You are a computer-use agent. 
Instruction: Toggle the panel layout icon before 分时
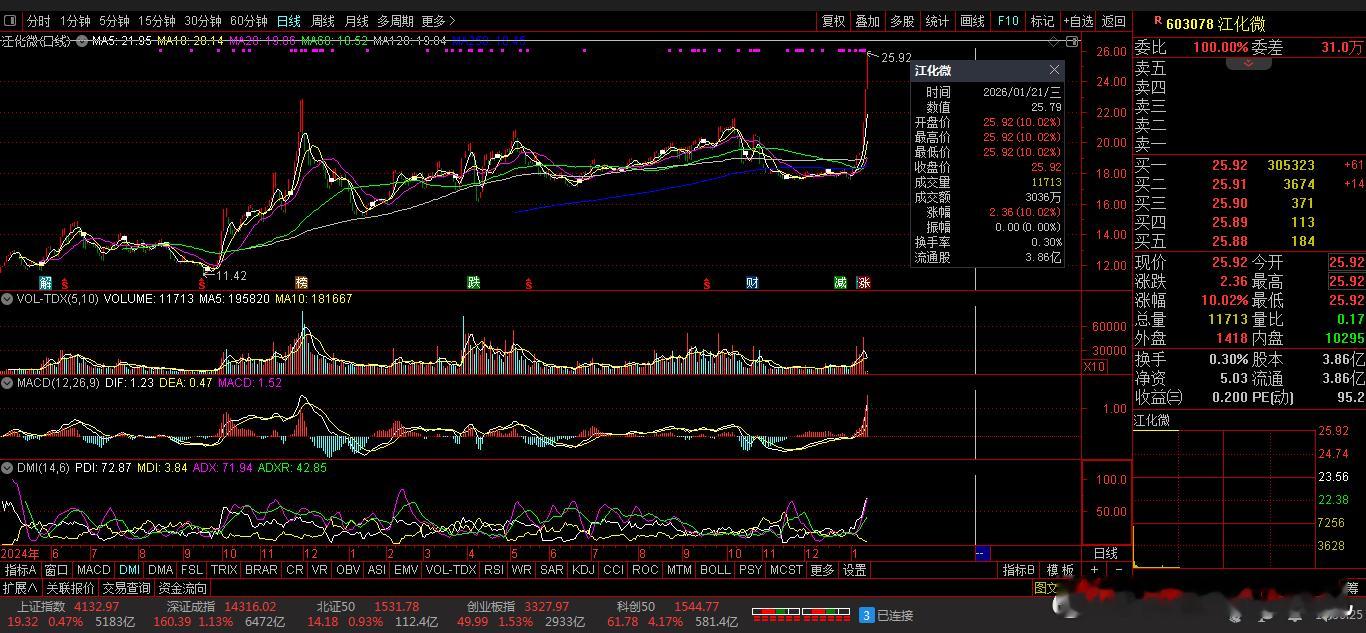pyautogui.click(x=10, y=20)
